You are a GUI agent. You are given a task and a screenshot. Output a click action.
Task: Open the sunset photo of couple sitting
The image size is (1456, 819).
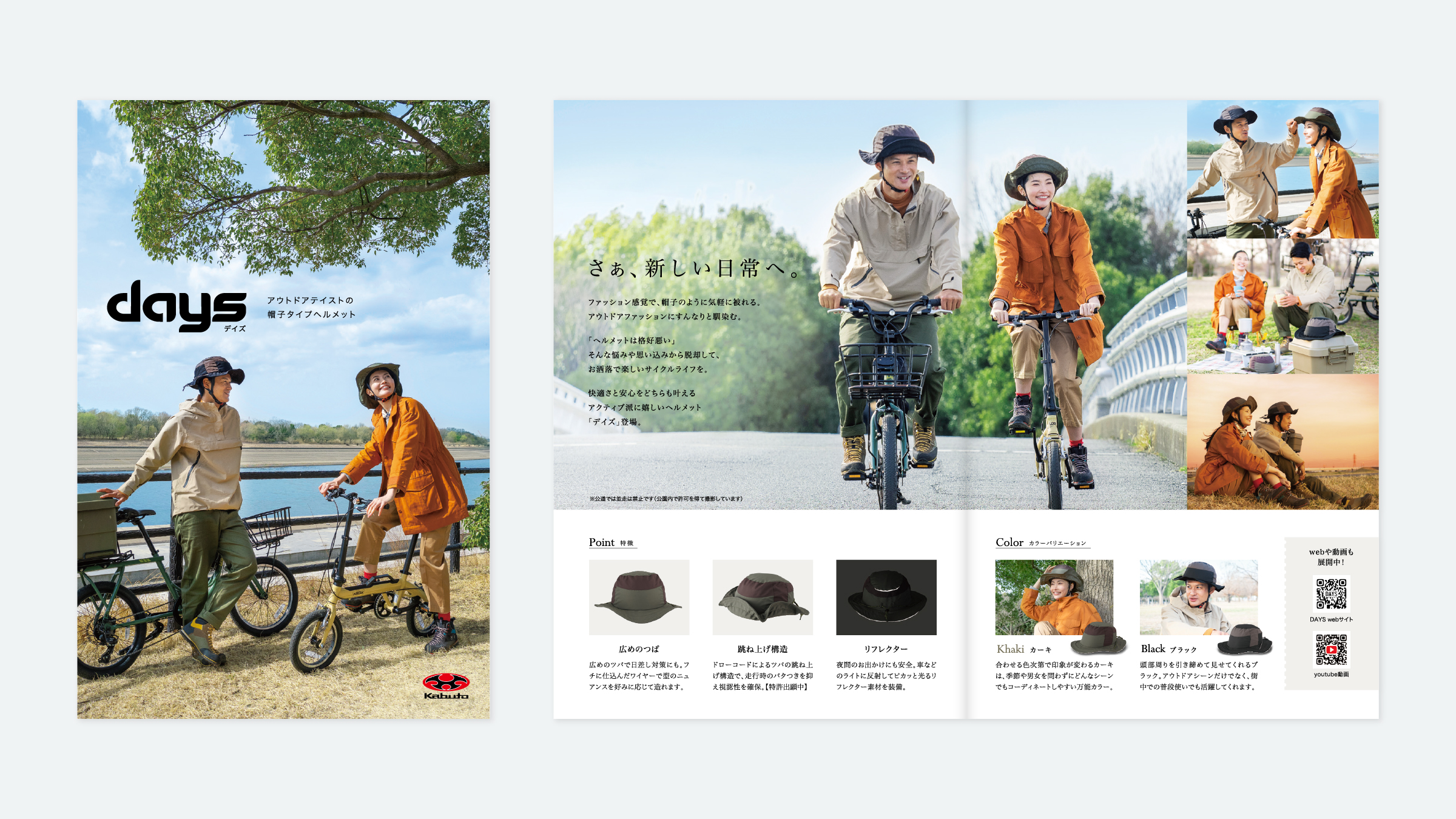pos(1282,442)
